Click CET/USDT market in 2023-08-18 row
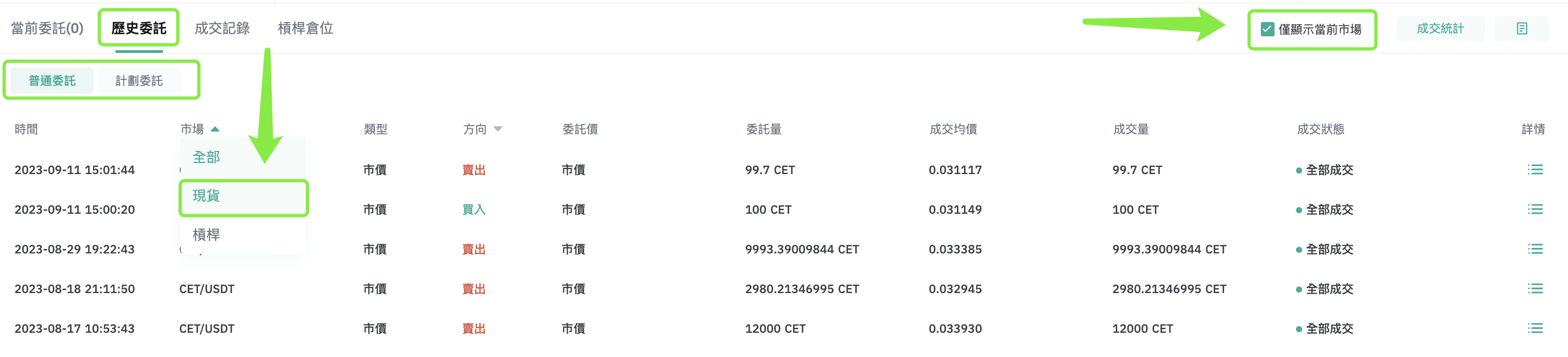The width and height of the screenshot is (1568, 357). [x=207, y=289]
